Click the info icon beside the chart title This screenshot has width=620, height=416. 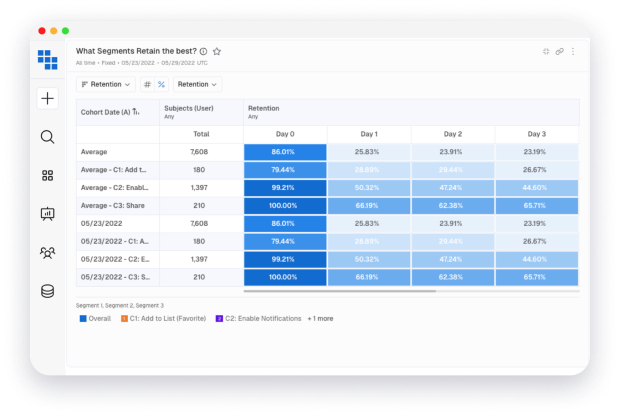pyautogui.click(x=203, y=51)
